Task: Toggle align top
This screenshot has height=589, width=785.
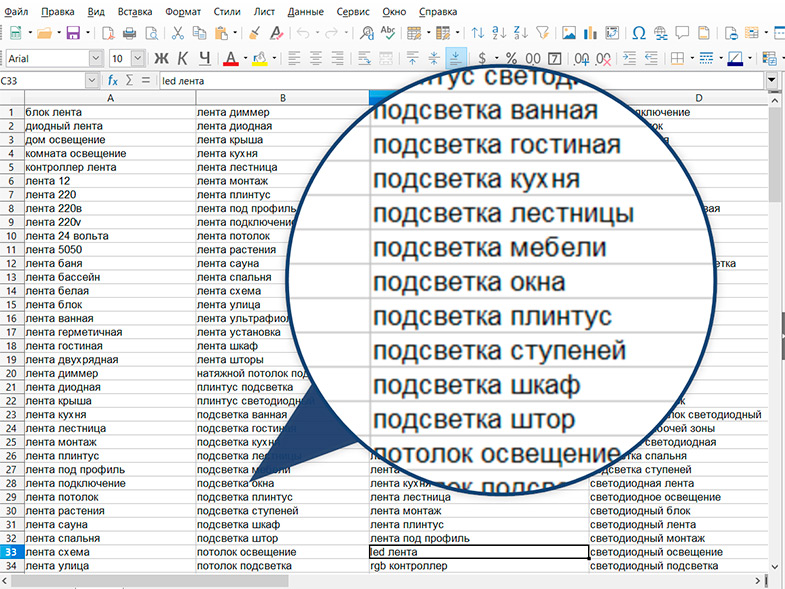Action: pos(413,59)
